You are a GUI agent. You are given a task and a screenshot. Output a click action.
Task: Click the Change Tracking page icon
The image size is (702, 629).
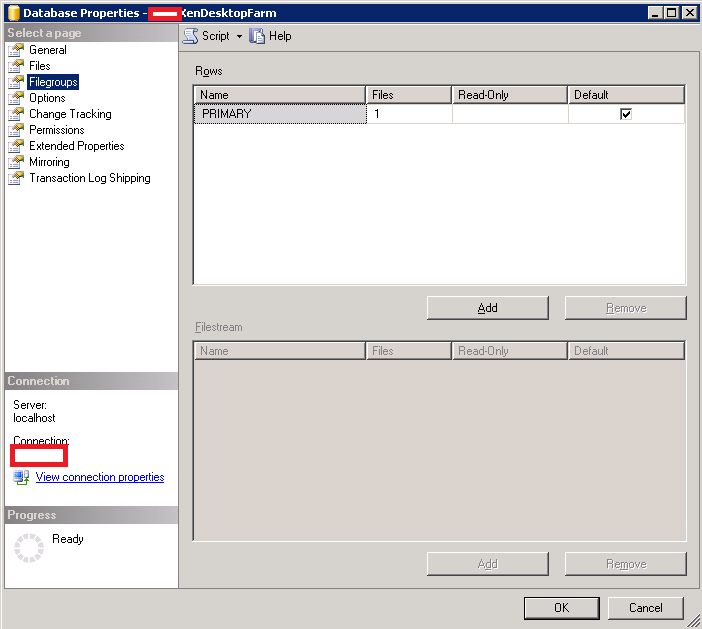tap(16, 114)
